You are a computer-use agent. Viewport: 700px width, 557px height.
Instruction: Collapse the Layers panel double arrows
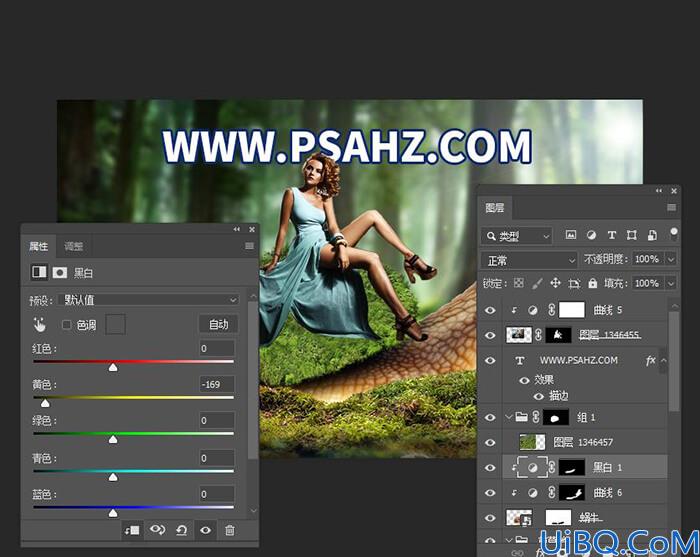pos(659,191)
